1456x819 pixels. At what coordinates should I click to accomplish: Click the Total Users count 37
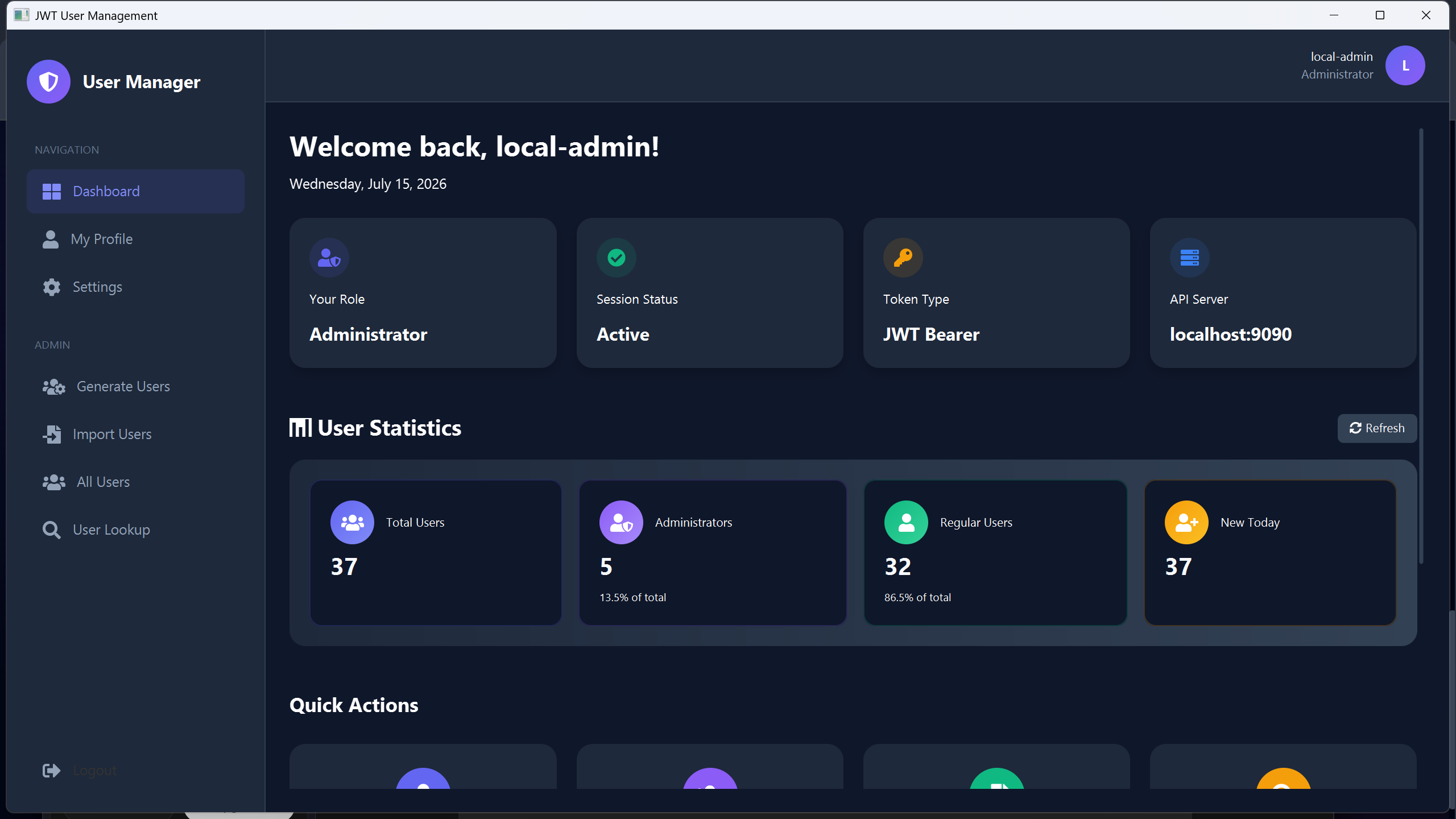coord(345,566)
